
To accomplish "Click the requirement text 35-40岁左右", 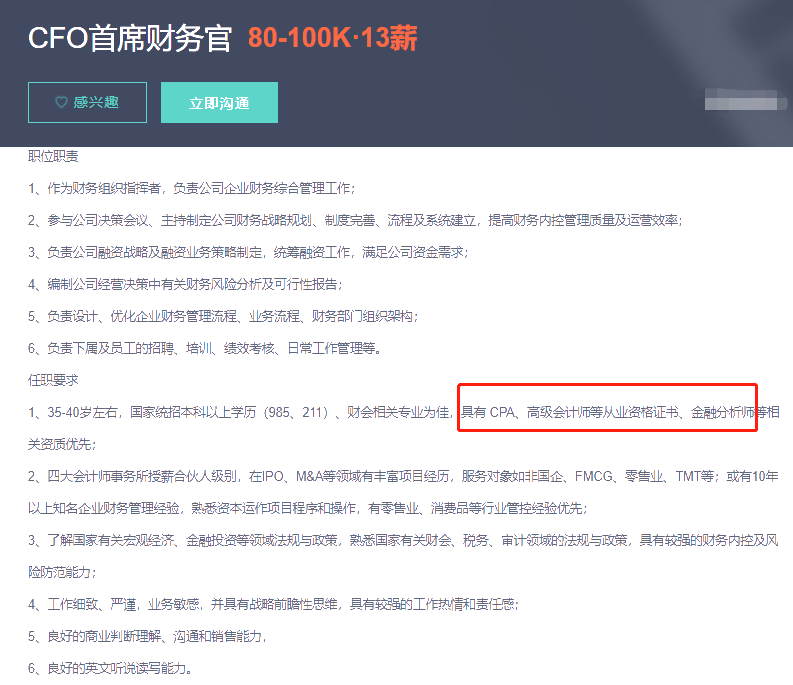I will [x=82, y=412].
